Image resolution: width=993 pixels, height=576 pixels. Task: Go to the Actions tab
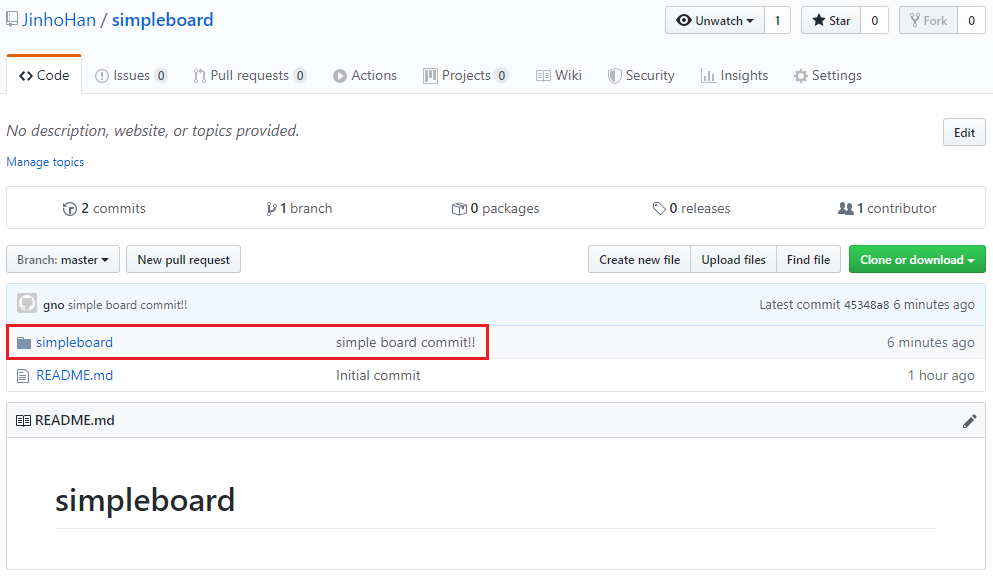[365, 75]
